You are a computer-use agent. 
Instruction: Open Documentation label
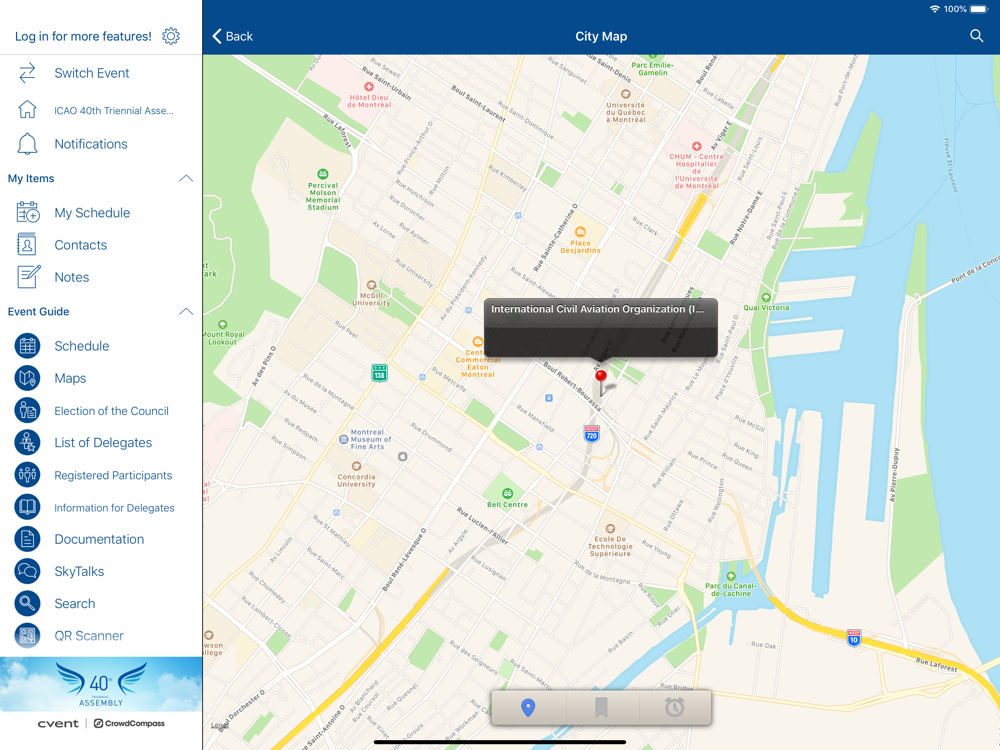(99, 540)
